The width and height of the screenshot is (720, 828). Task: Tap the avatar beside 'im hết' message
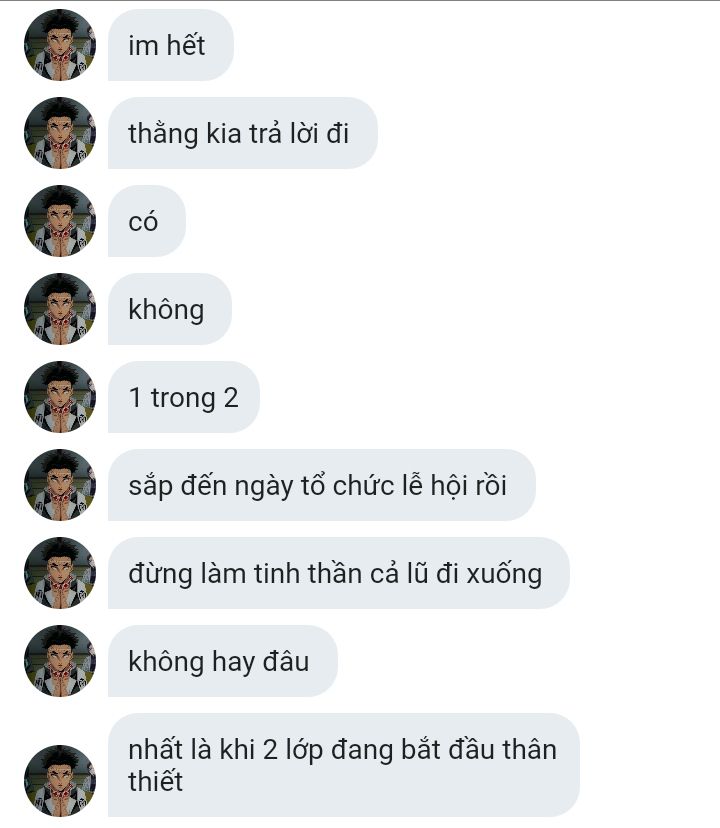click(x=60, y=45)
